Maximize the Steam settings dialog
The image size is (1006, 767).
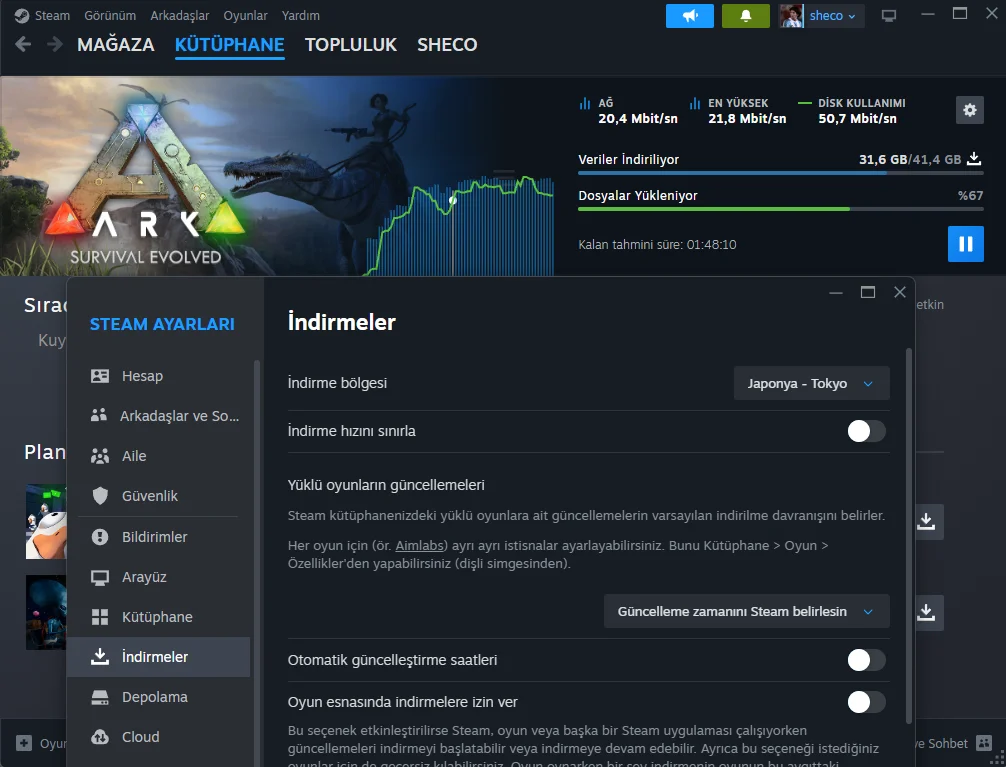pos(867,292)
